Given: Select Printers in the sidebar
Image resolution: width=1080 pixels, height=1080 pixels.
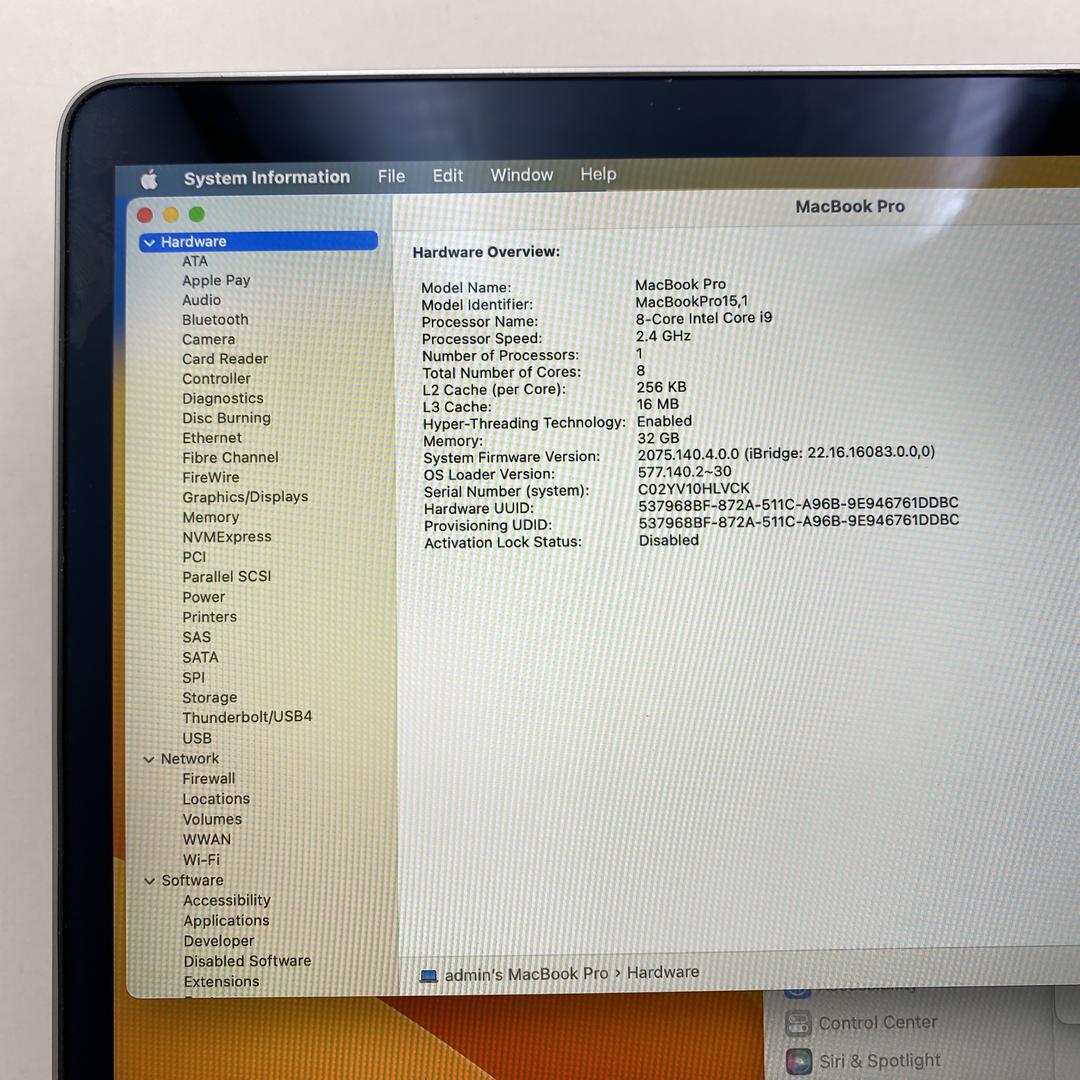Looking at the screenshot, I should click(209, 617).
